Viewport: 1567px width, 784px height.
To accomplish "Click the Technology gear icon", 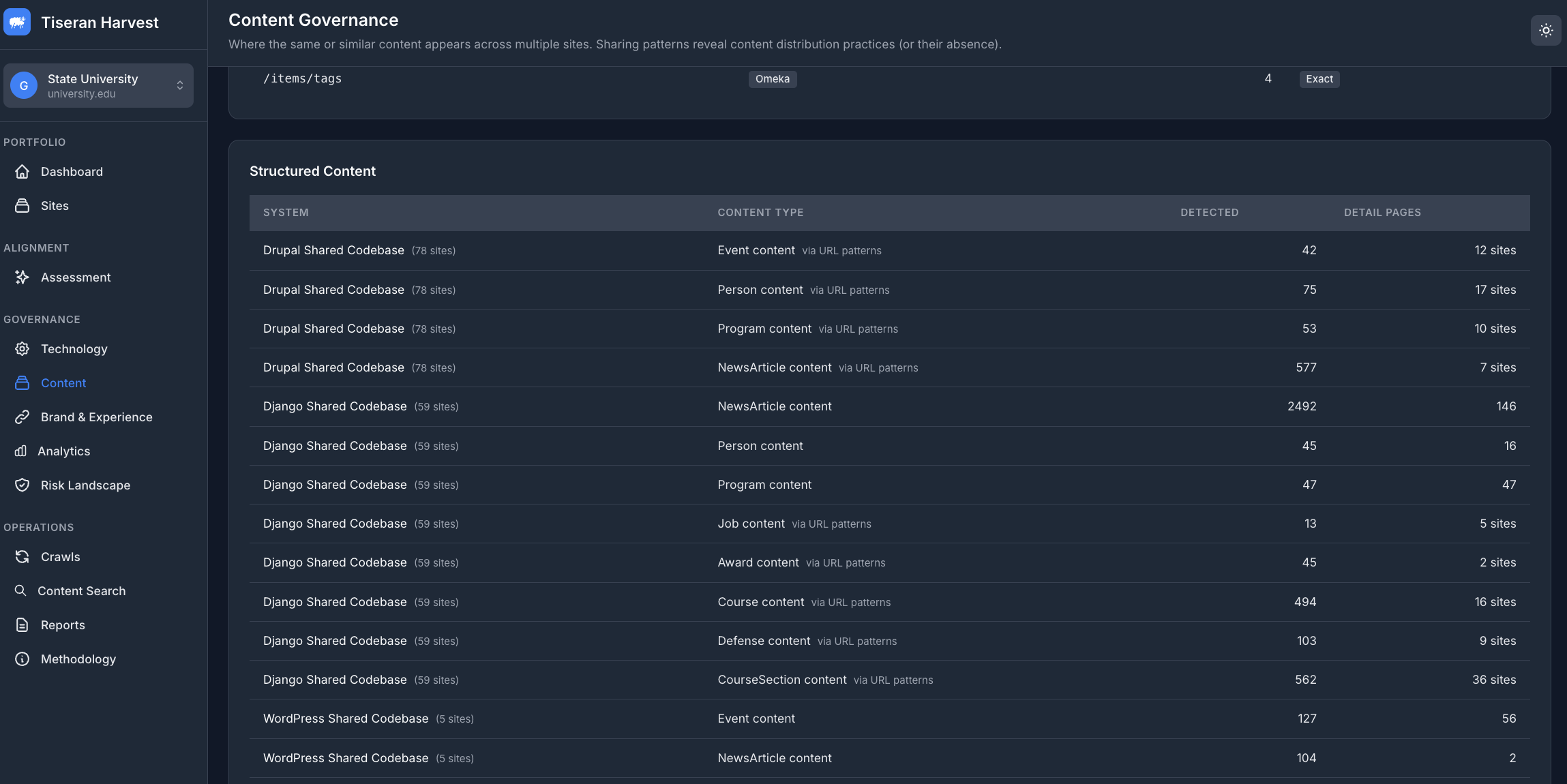I will 23,348.
